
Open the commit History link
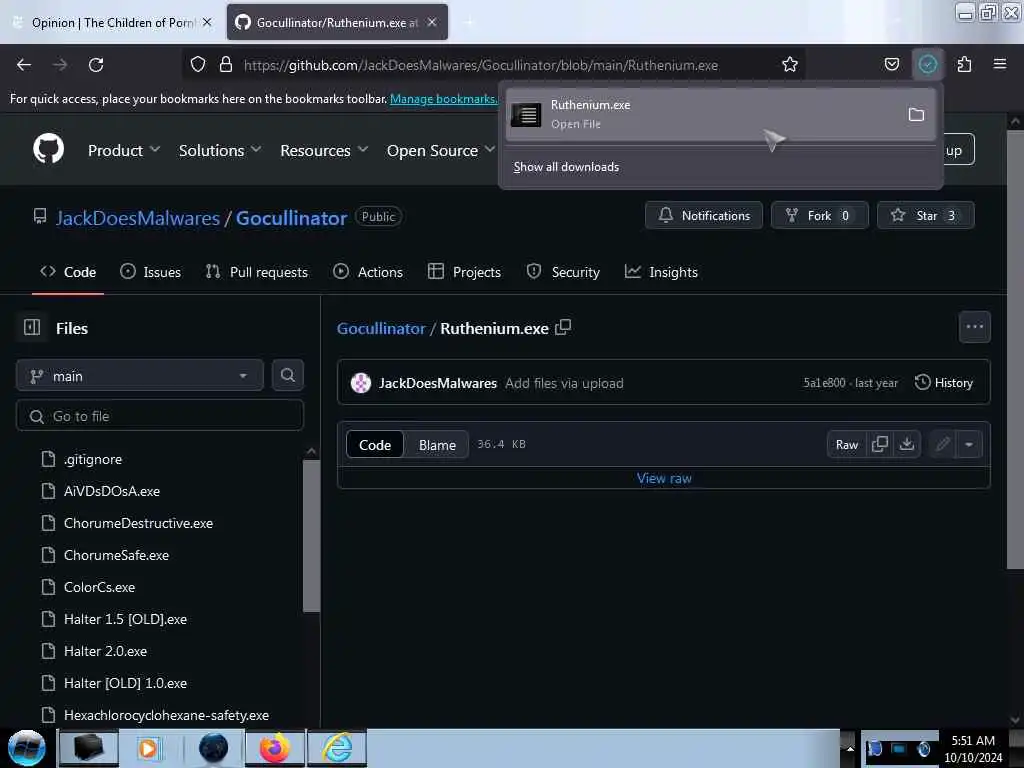(944, 383)
